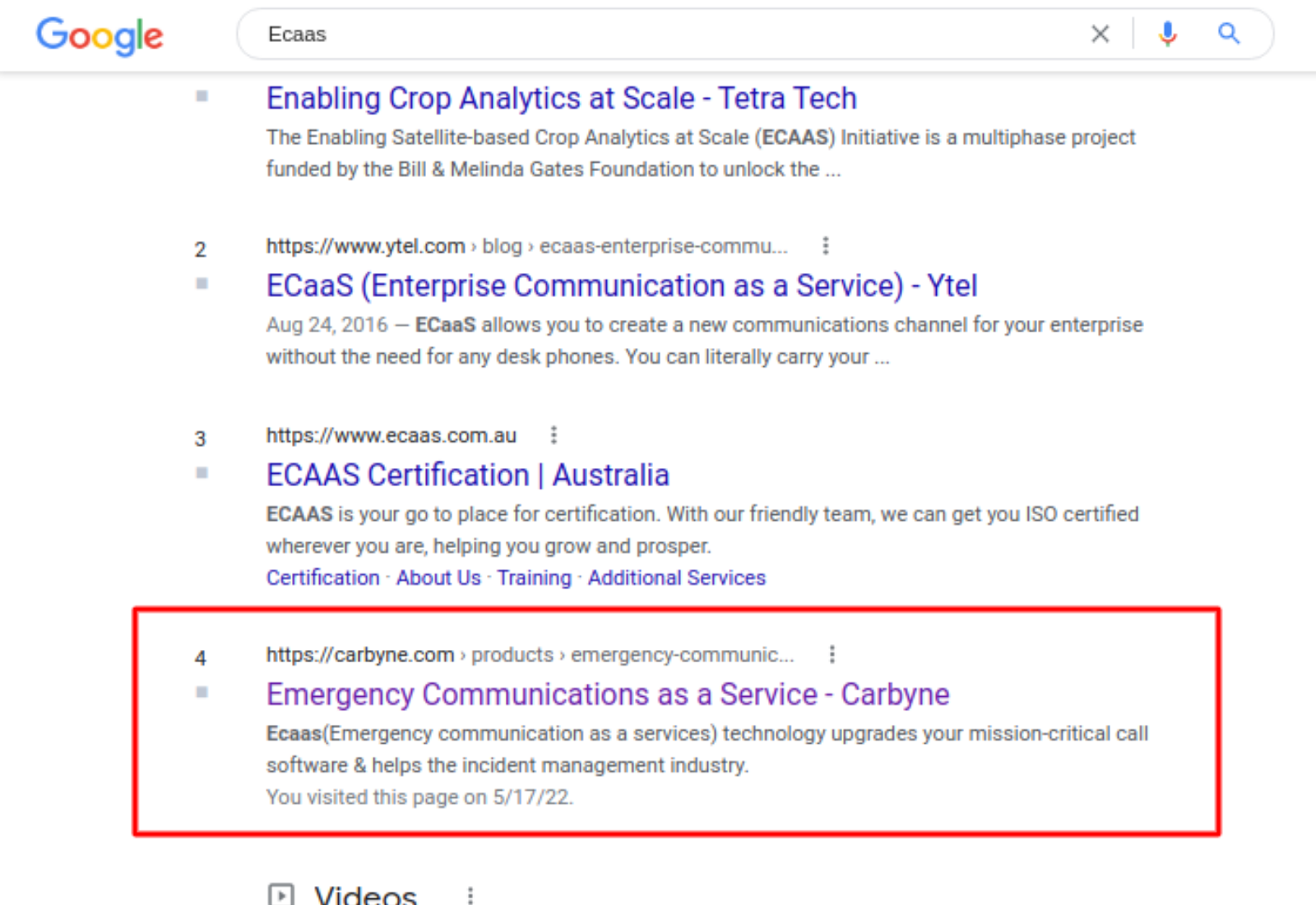Clear the search box with X icon
This screenshot has height=905, width=1316.
(1100, 34)
